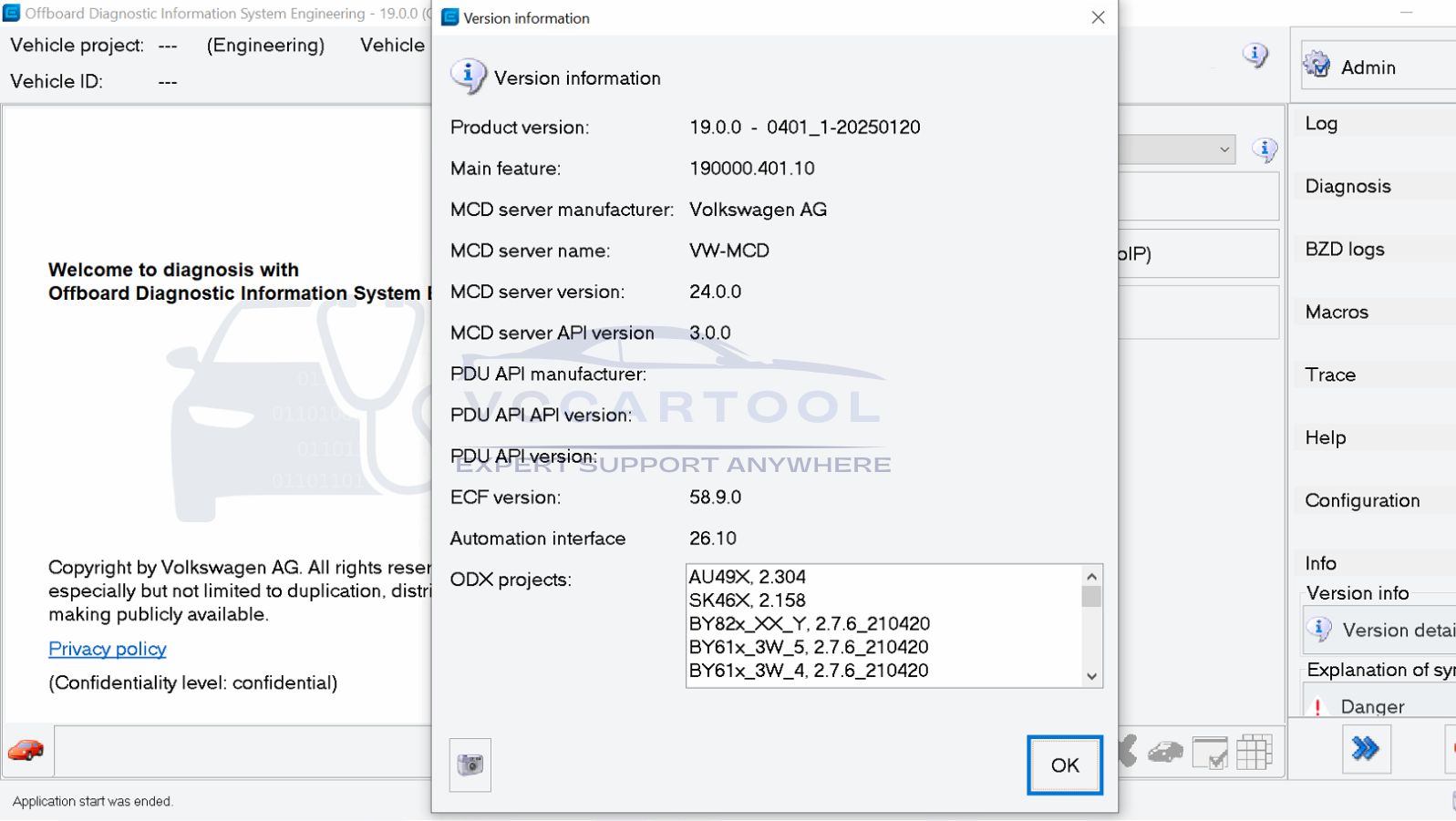The height and width of the screenshot is (821, 1456).
Task: Click the Version details button
Action: point(1379,630)
